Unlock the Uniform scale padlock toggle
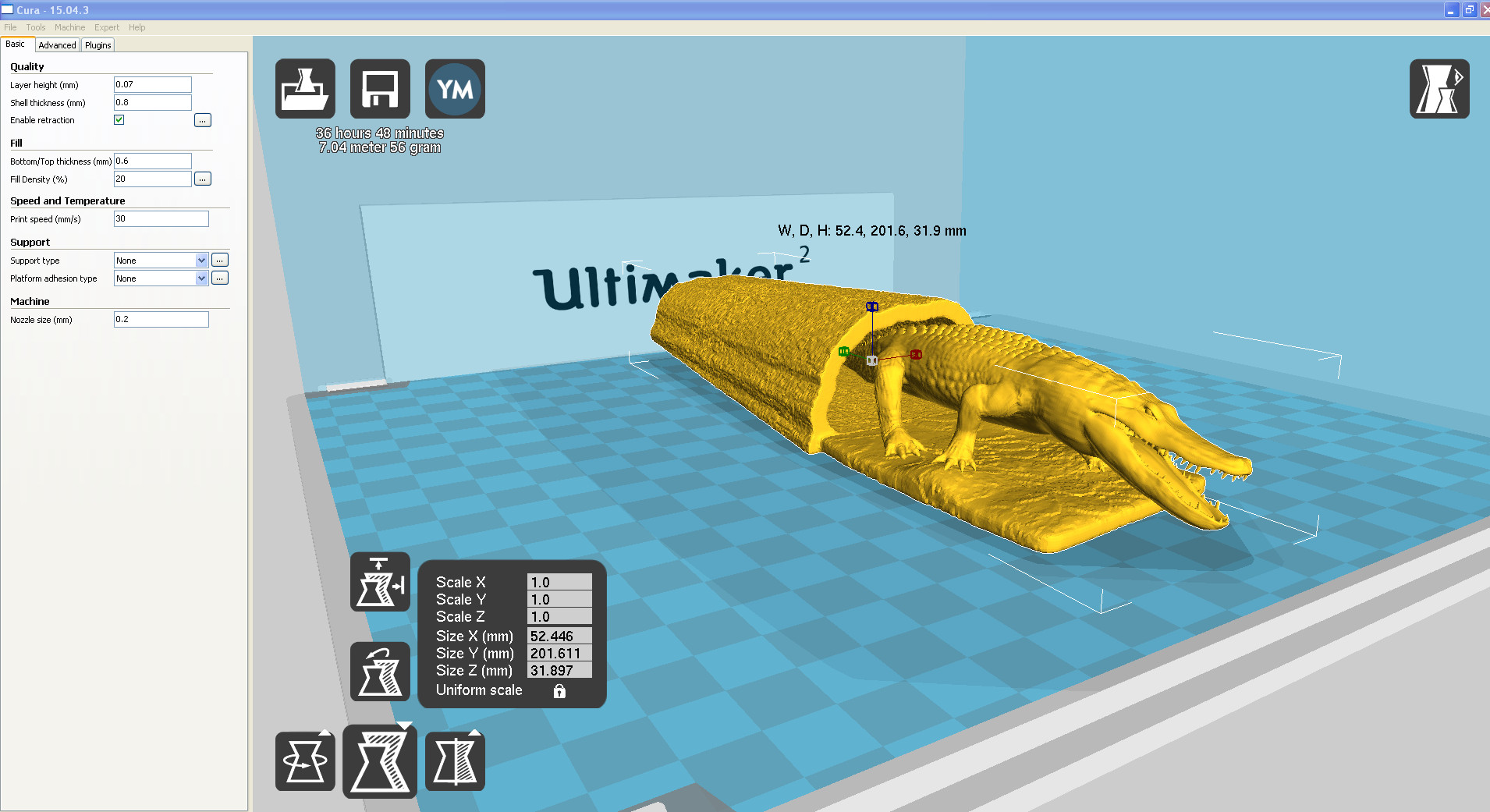Image resolution: width=1490 pixels, height=812 pixels. pos(560,690)
